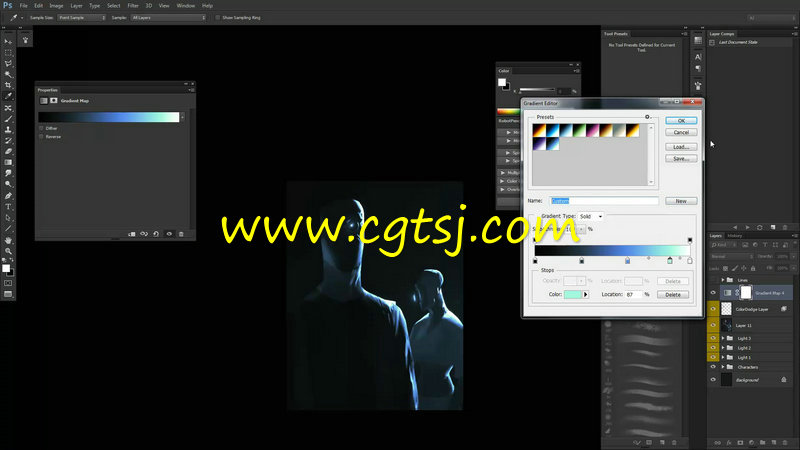The image size is (800, 450).
Task: Open gradient picker arrow in Properties panel
Action: pos(183,117)
